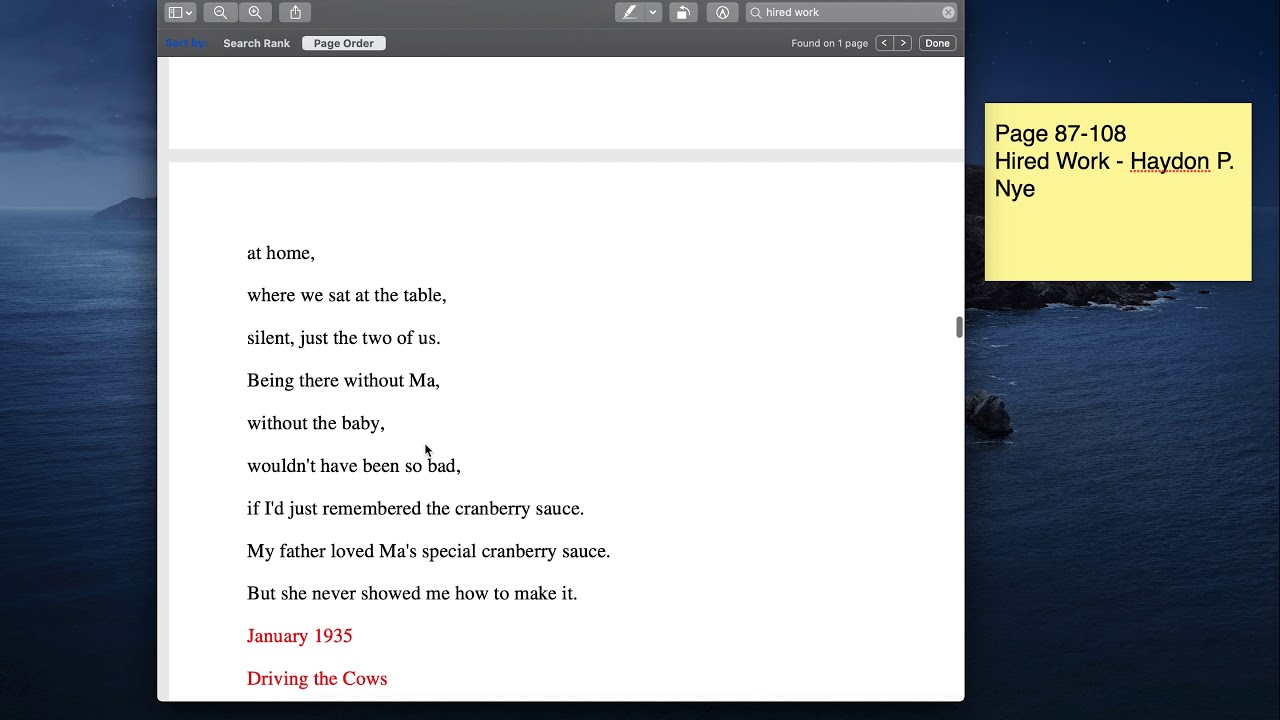Sort results by Search Rank
The width and height of the screenshot is (1280, 720).
coord(256,43)
